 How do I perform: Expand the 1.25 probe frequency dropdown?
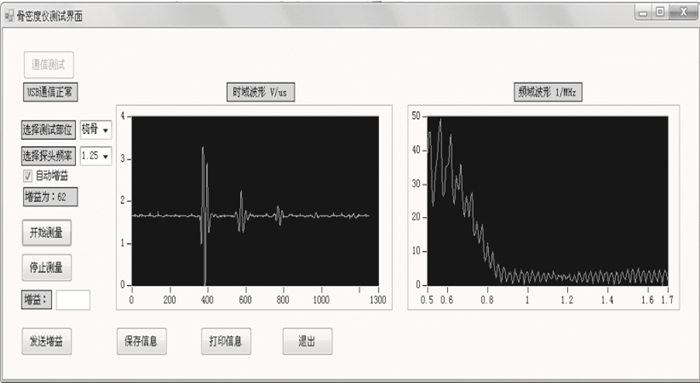click(x=96, y=156)
